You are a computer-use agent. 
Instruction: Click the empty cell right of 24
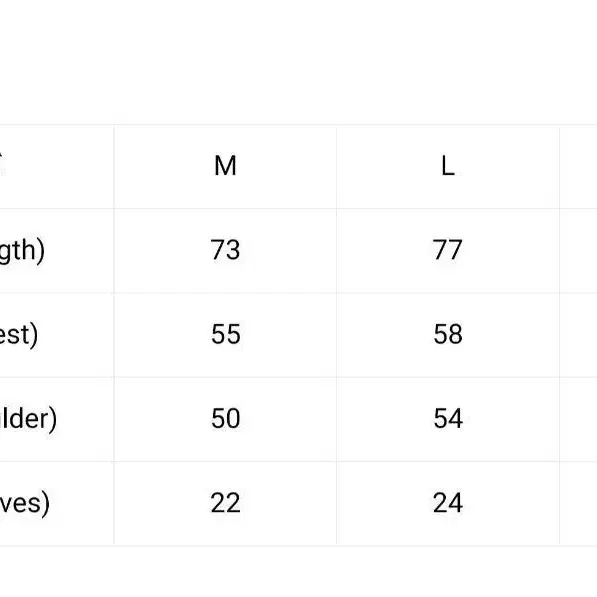(578, 503)
